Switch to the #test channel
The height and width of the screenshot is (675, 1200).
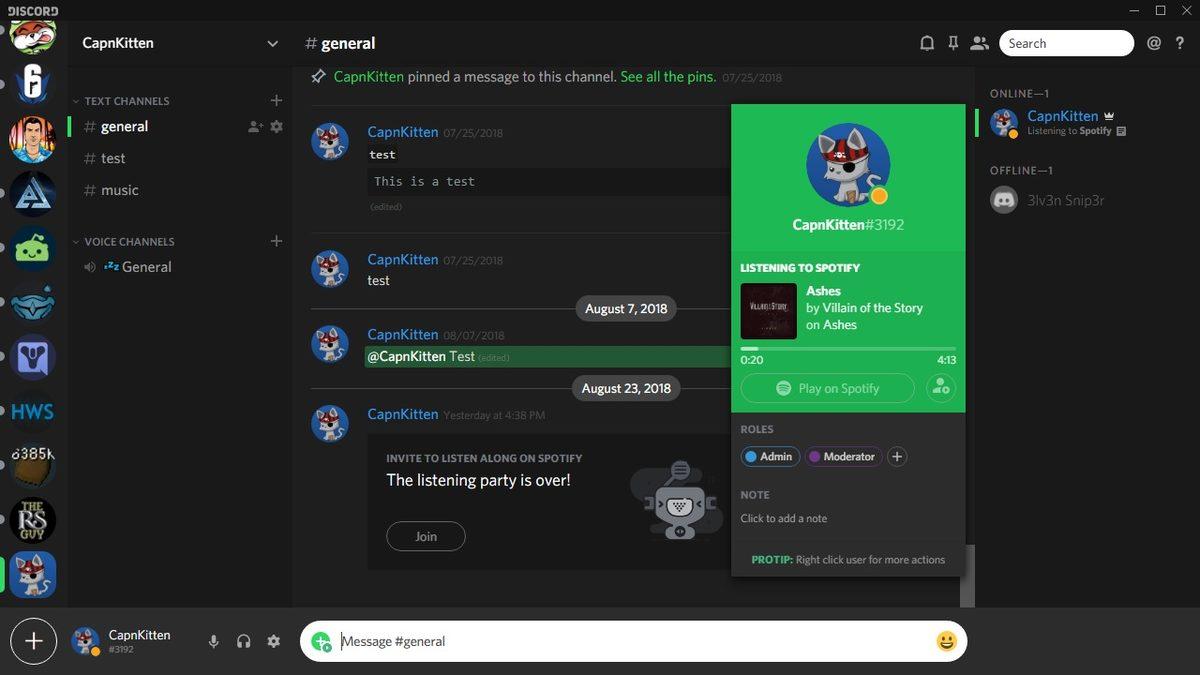tap(112, 158)
